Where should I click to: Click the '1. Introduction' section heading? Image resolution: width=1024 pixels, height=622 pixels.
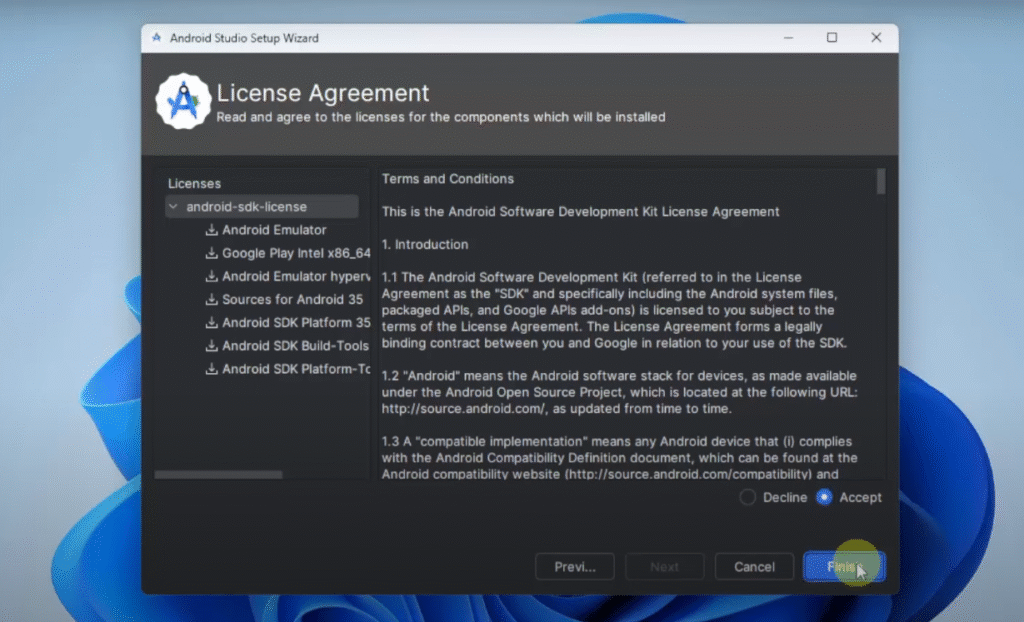(x=425, y=244)
